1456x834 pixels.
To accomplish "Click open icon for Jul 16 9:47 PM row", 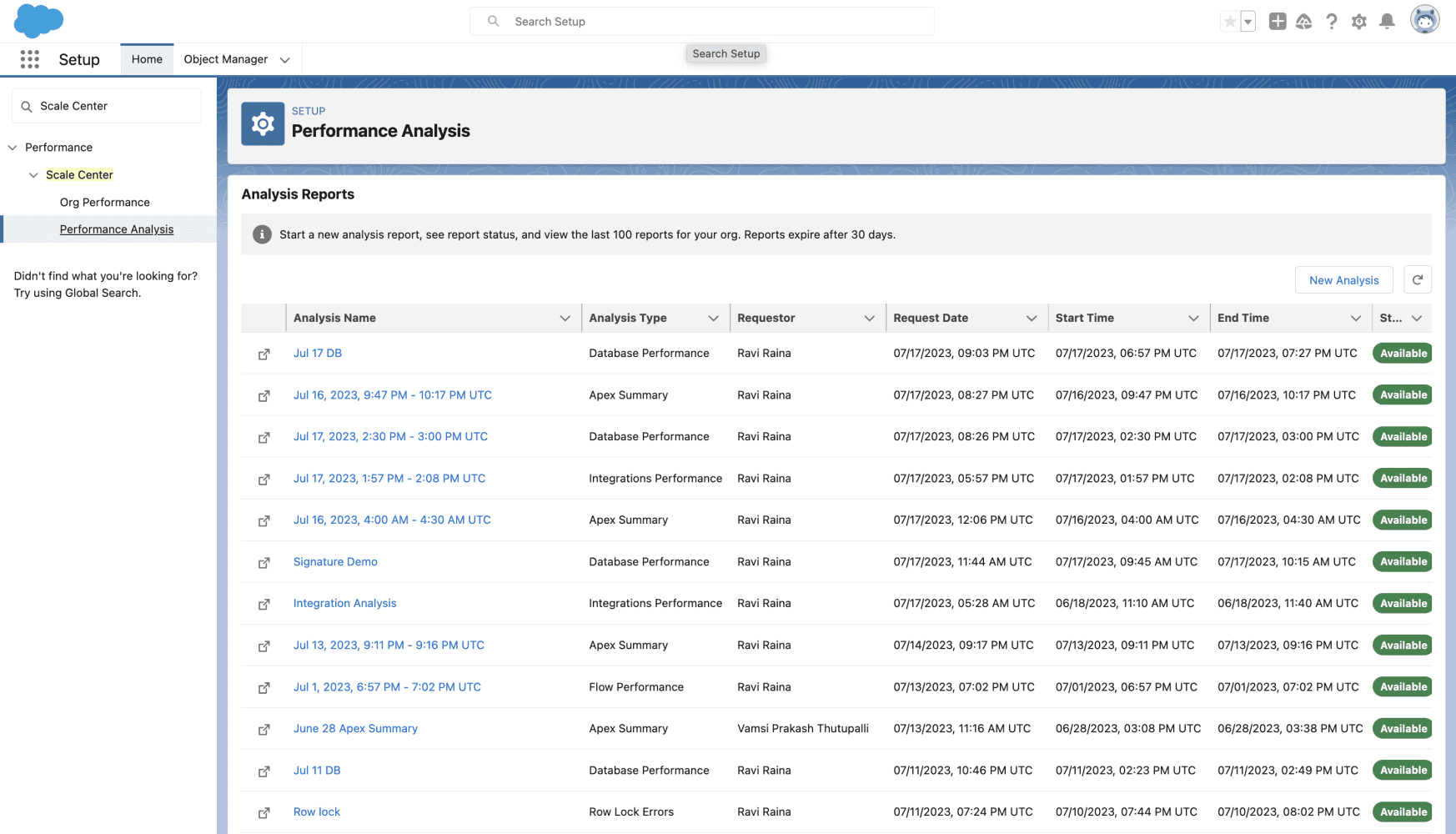I will pyautogui.click(x=264, y=396).
